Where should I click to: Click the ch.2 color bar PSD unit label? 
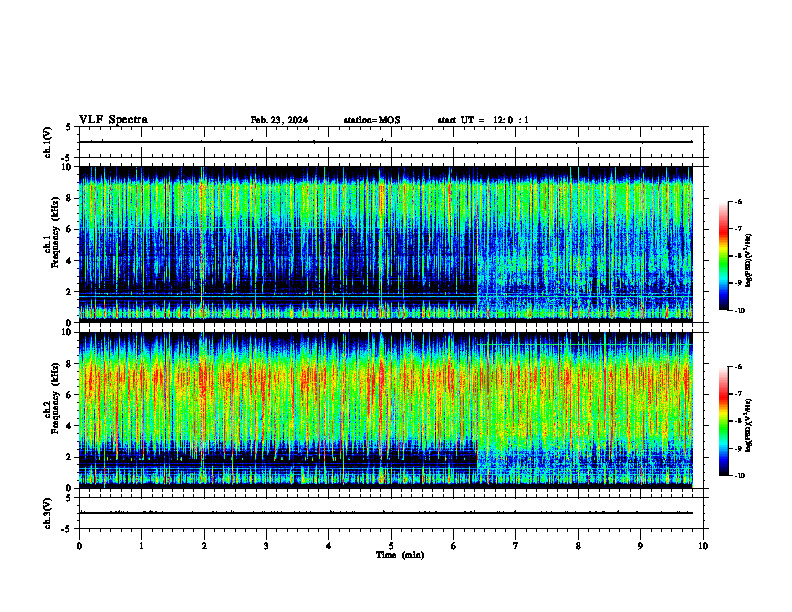(749, 425)
